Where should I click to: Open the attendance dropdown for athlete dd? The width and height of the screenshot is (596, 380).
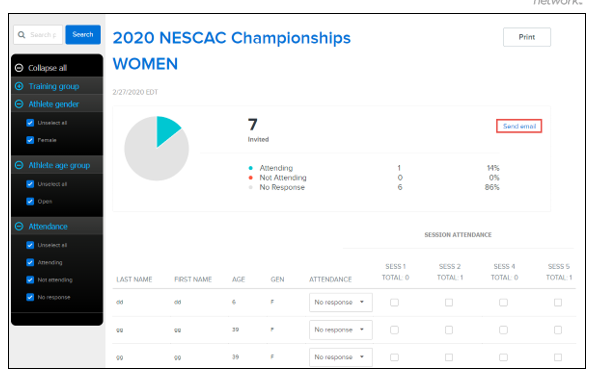[x=341, y=302]
